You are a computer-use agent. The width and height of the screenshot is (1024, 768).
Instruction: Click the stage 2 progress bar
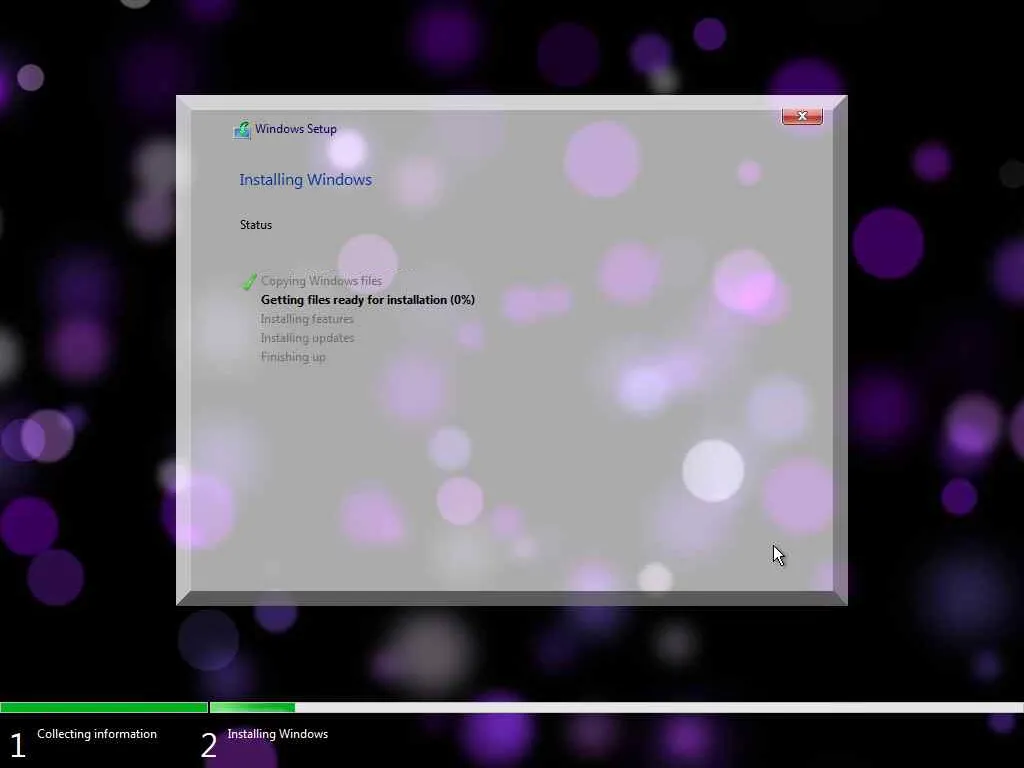[x=616, y=707]
